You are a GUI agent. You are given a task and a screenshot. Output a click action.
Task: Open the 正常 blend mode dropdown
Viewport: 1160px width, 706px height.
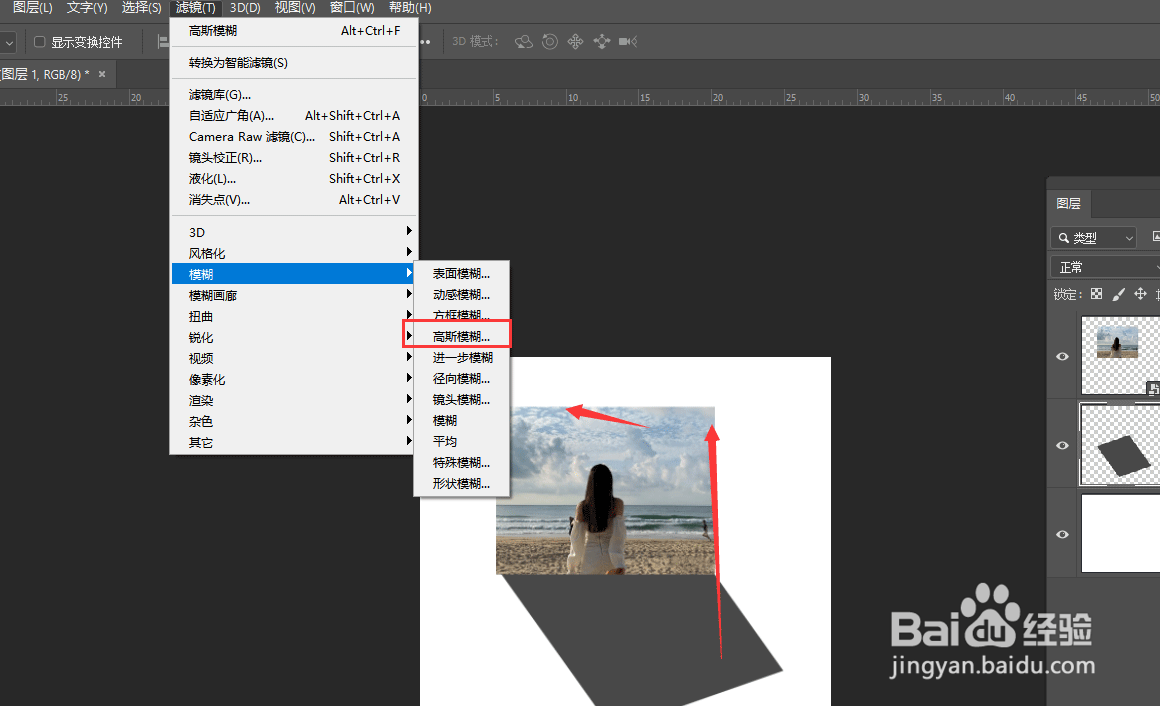(x=1105, y=267)
